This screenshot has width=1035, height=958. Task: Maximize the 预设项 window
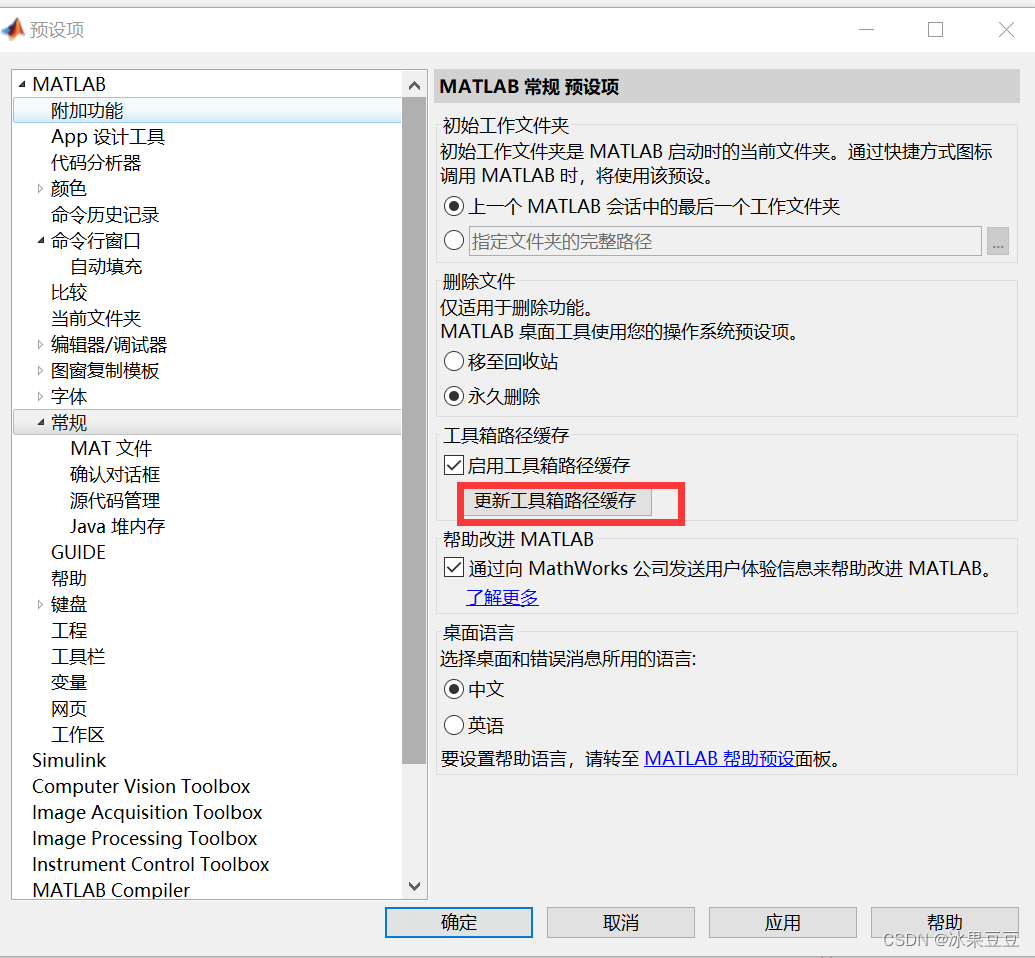[935, 30]
